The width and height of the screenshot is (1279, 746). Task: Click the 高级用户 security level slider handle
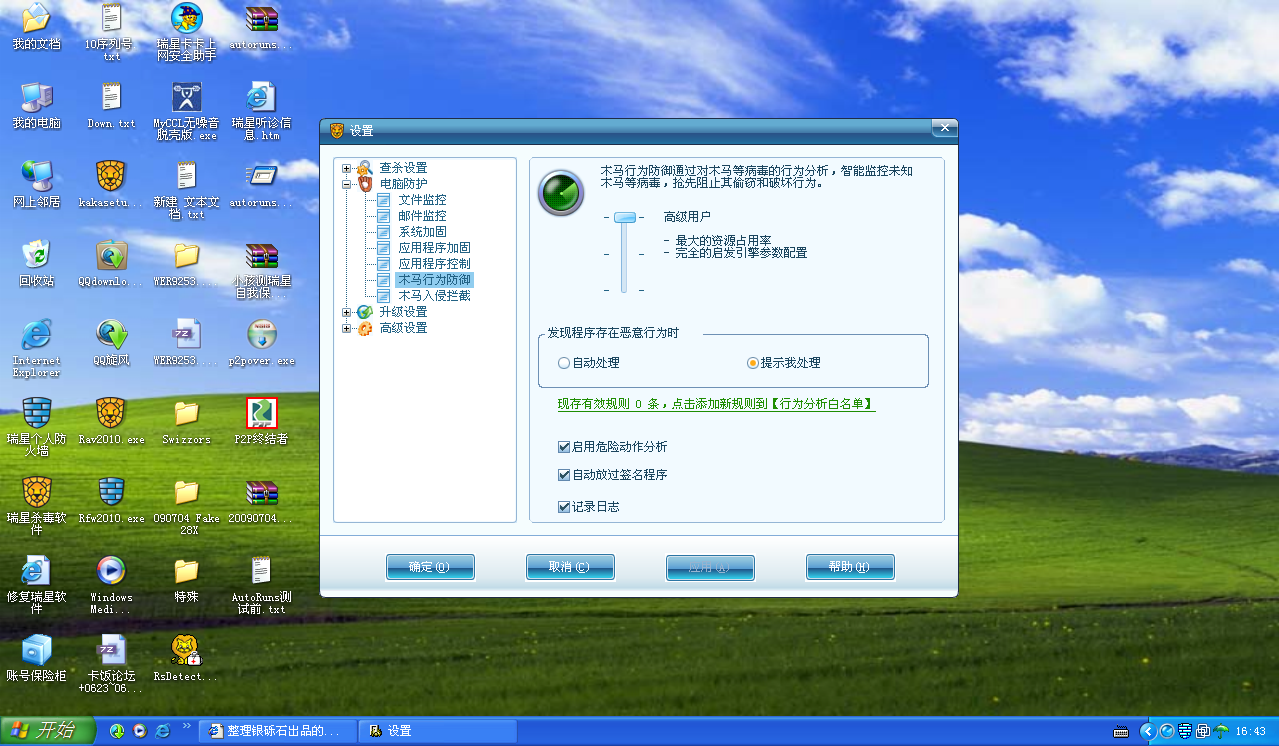click(x=625, y=217)
